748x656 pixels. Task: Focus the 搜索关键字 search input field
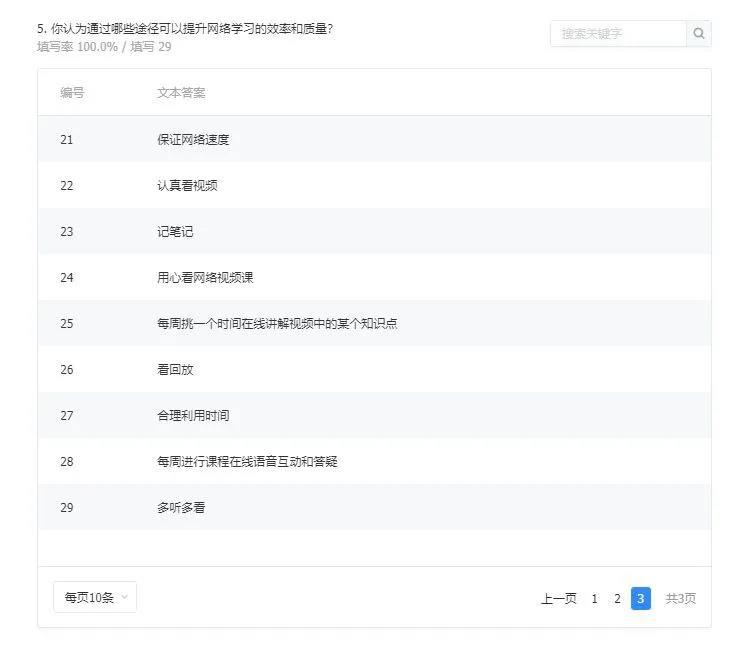(x=617, y=33)
